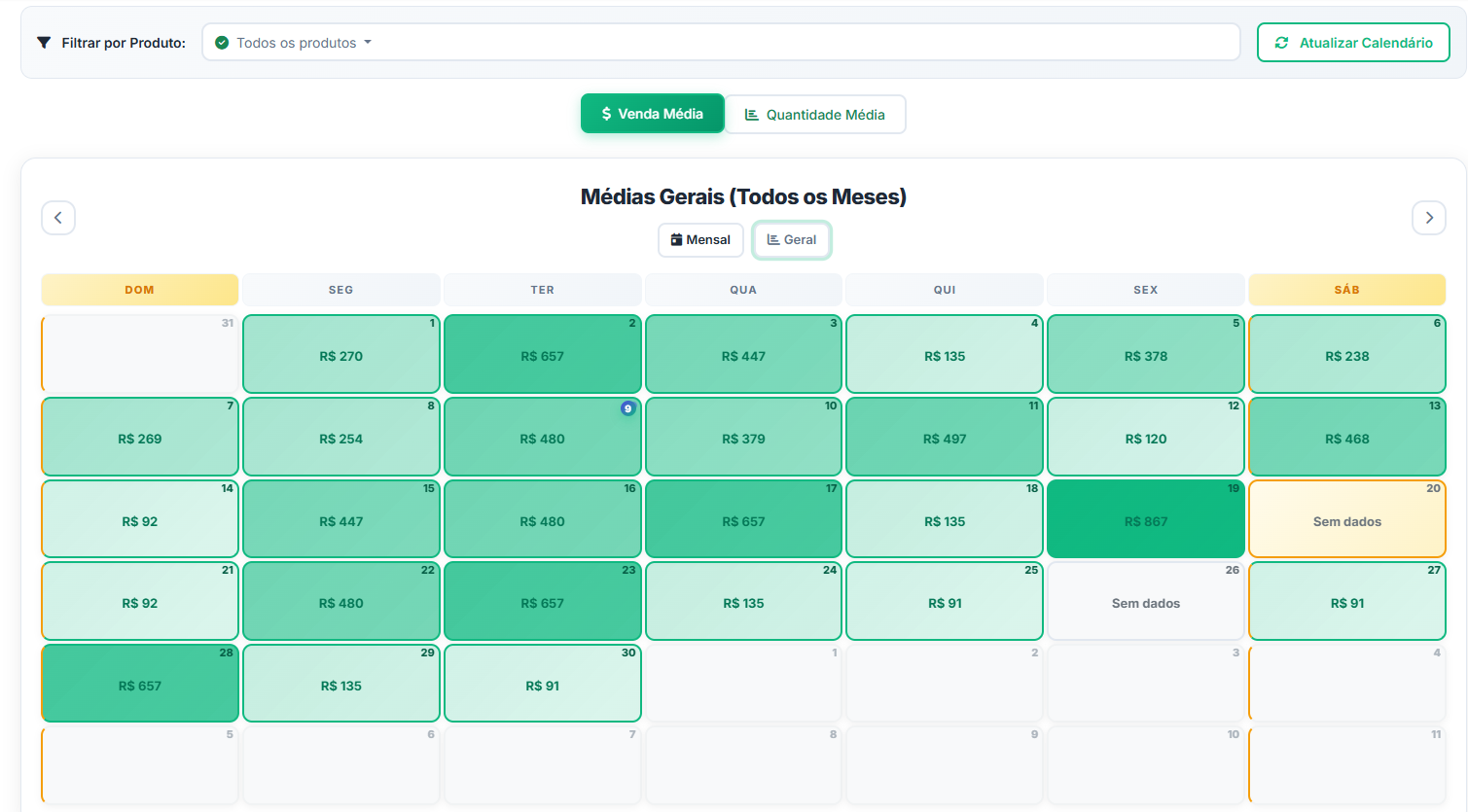Toggle to Mensal calendar mode
This screenshot has width=1468, height=812.
[x=700, y=240]
